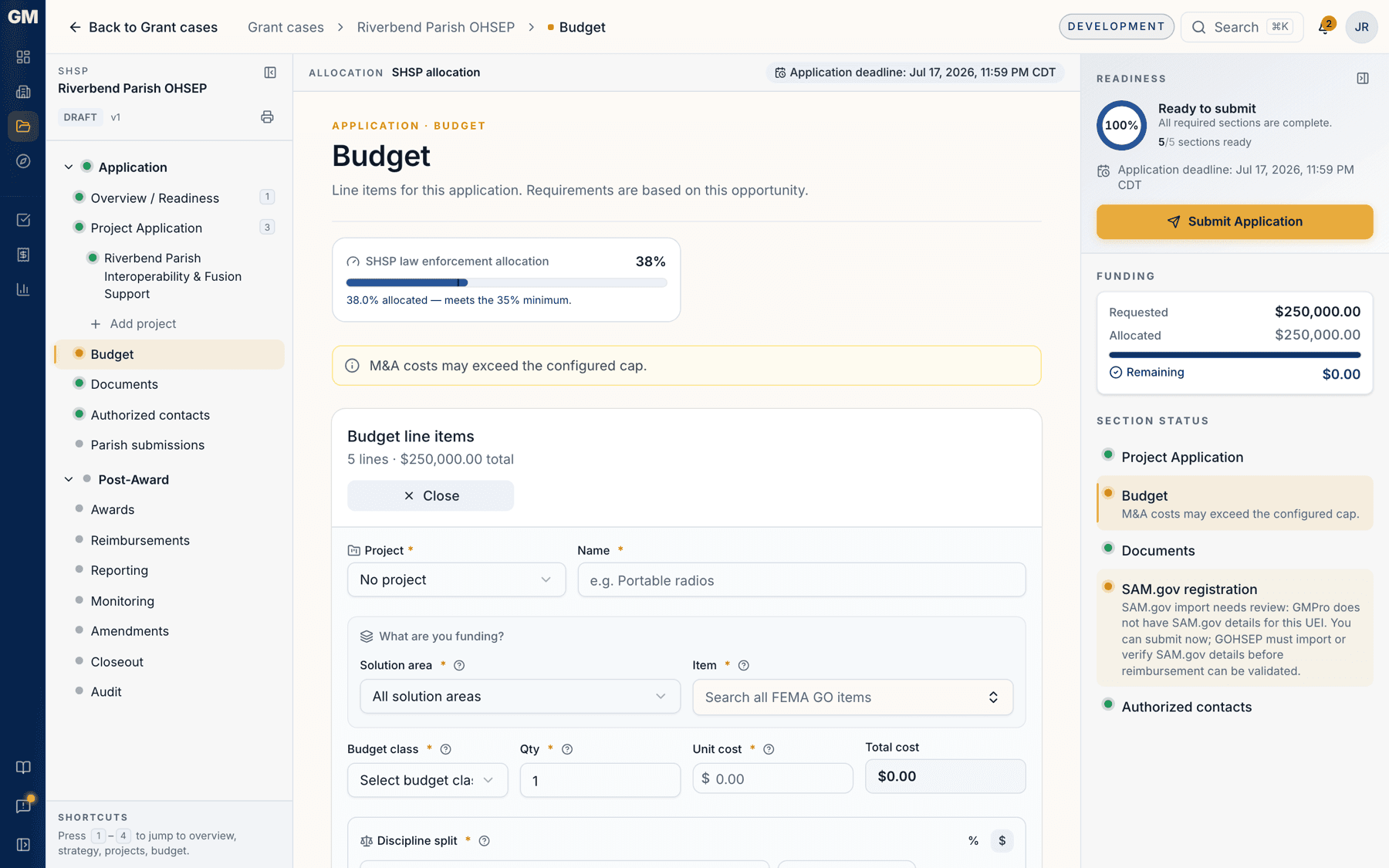Screen dimensions: 1389x868
Task: Open the dollar document icon in left rail
Action: pyautogui.click(x=23, y=255)
